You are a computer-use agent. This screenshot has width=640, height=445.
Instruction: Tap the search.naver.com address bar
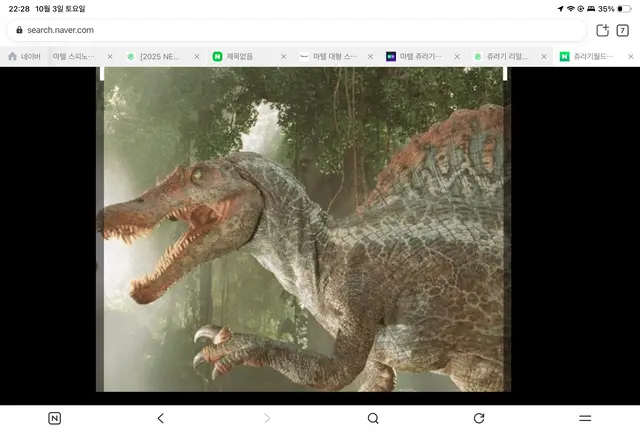pos(296,30)
